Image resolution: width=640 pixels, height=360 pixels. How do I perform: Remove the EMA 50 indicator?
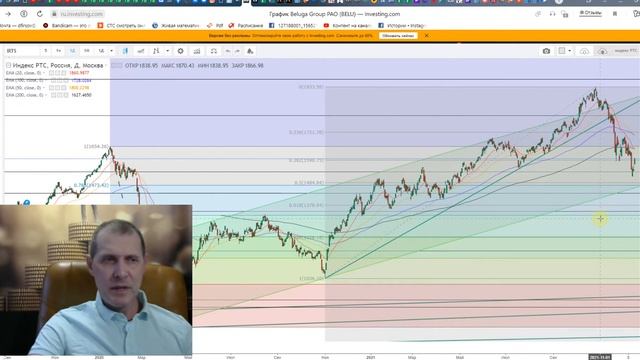pyautogui.click(x=64, y=88)
